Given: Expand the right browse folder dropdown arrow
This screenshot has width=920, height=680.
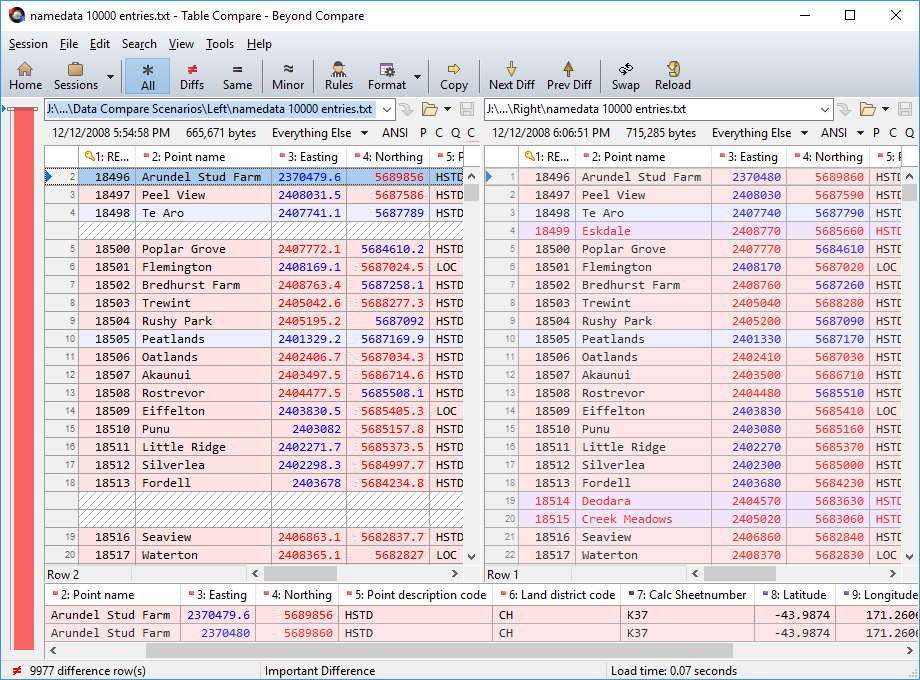Looking at the screenshot, I should pyautogui.click(x=885, y=109).
